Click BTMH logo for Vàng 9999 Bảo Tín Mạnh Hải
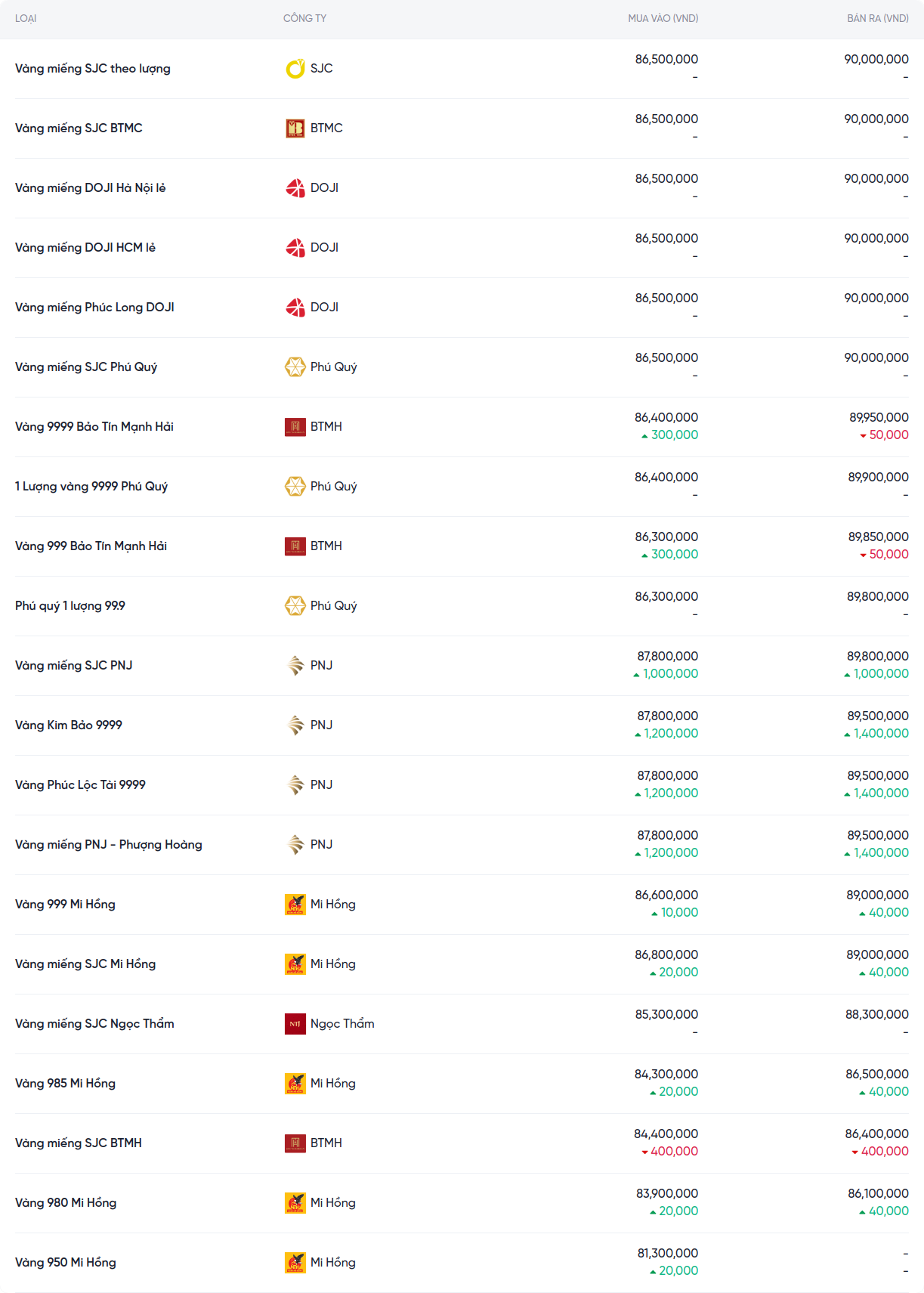 point(295,427)
